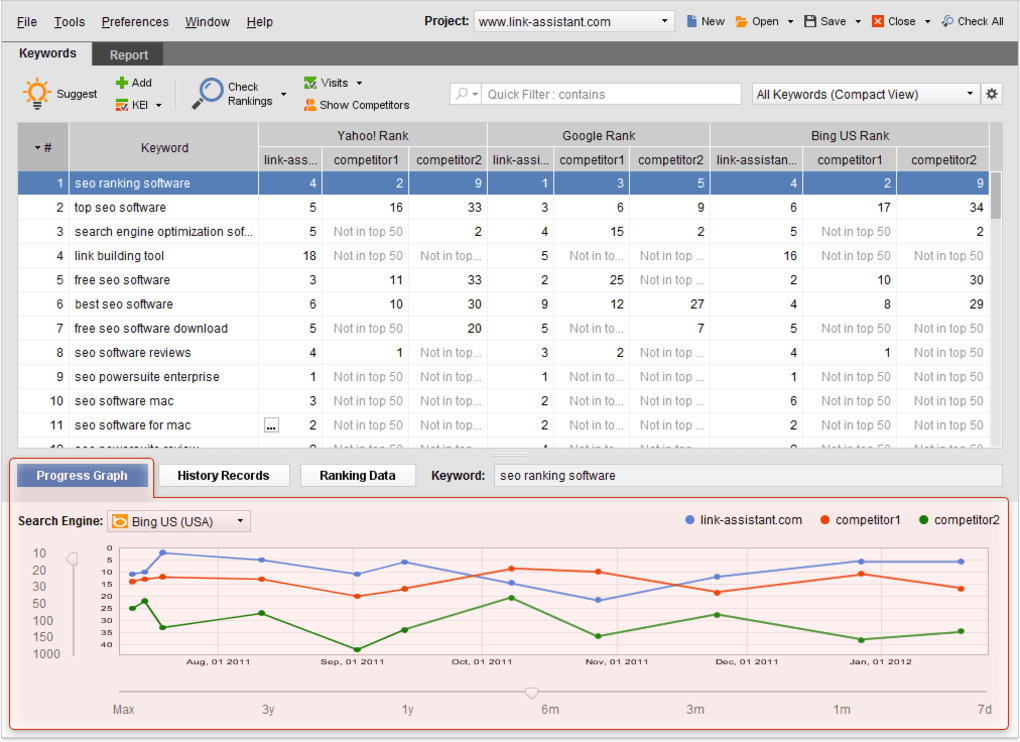Toggle competitor1 red legend dot

click(x=825, y=520)
